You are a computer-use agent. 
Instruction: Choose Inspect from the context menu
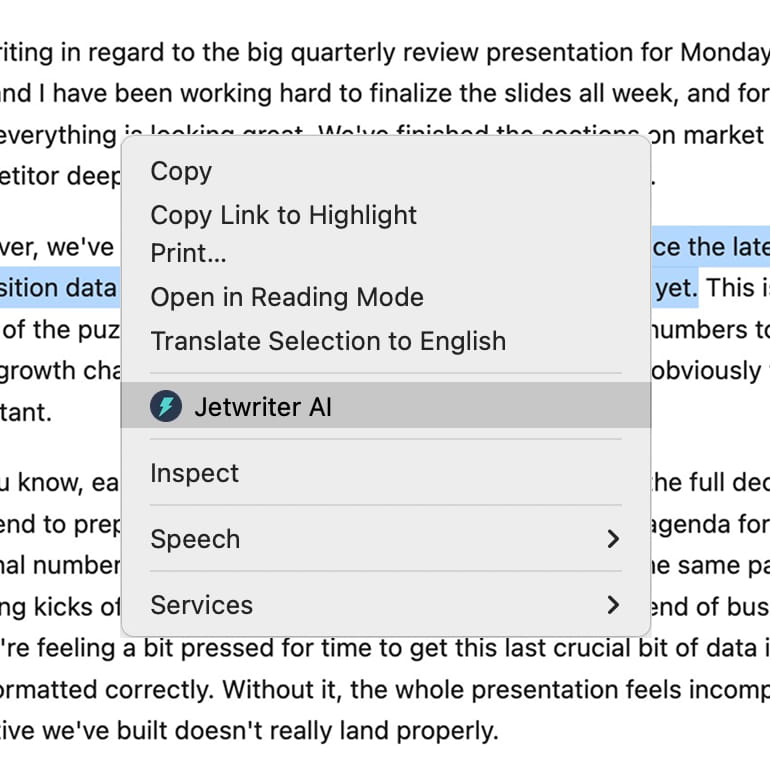point(194,473)
